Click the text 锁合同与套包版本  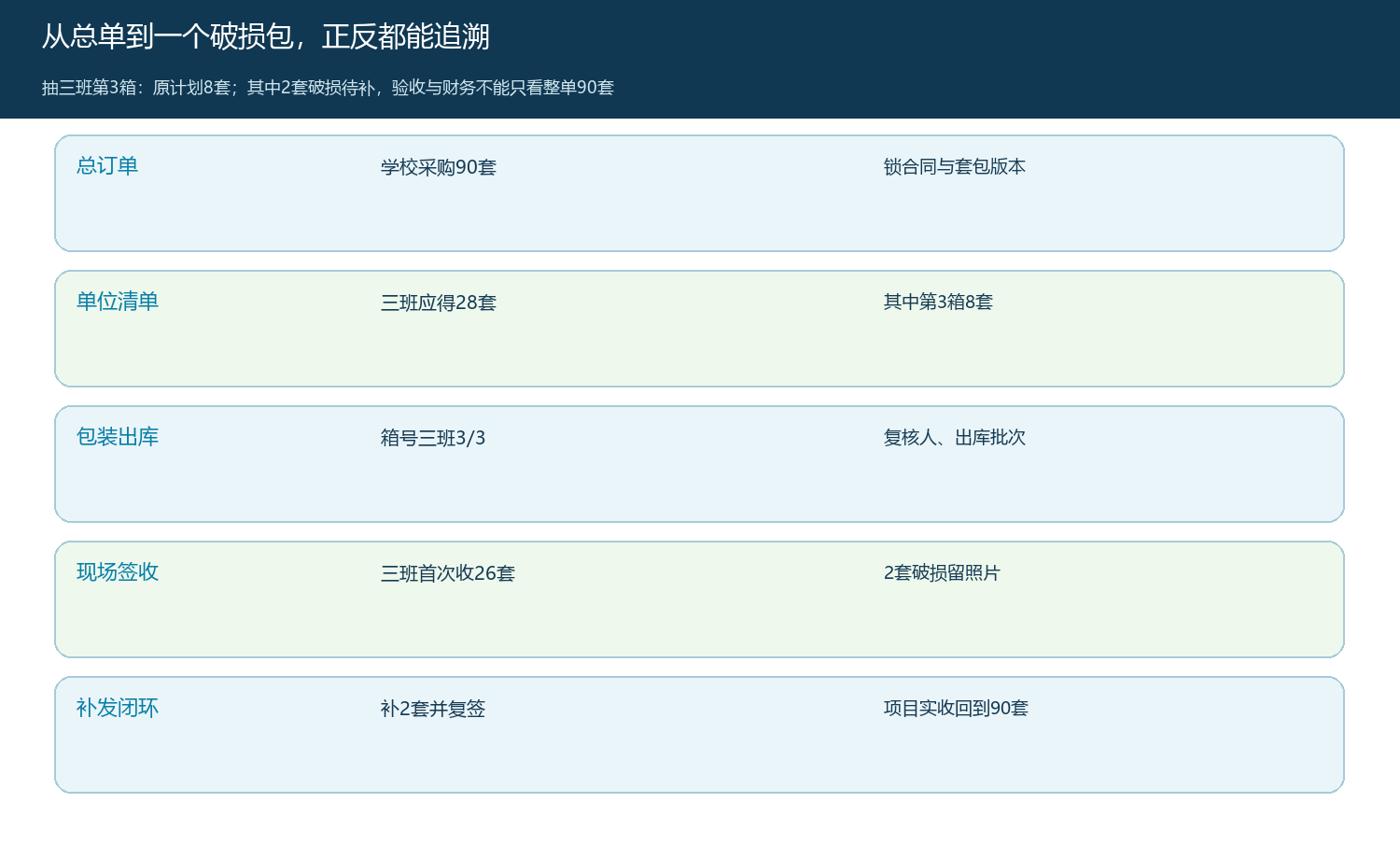955,166
